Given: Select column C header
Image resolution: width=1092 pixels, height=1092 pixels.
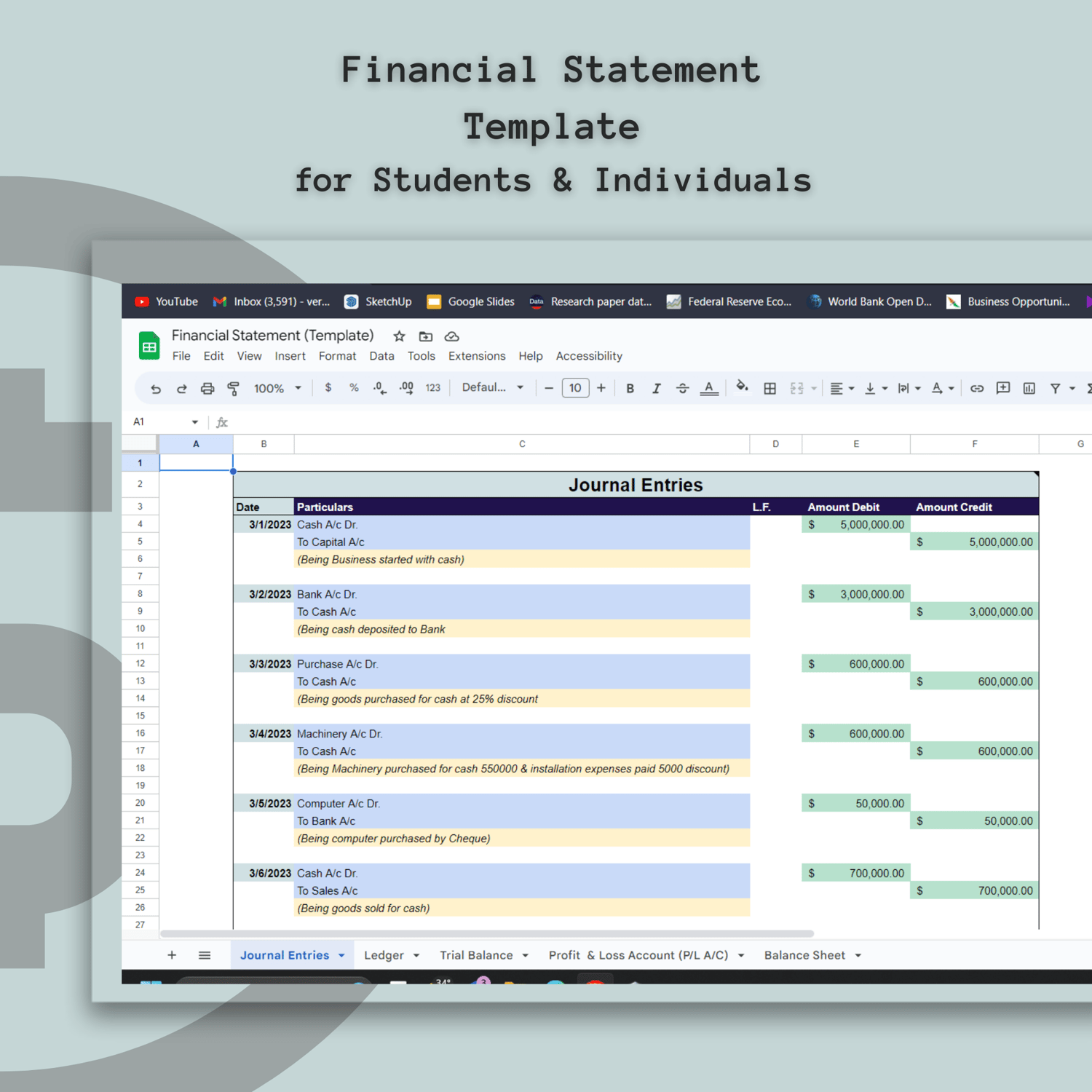Looking at the screenshot, I should 522,444.
